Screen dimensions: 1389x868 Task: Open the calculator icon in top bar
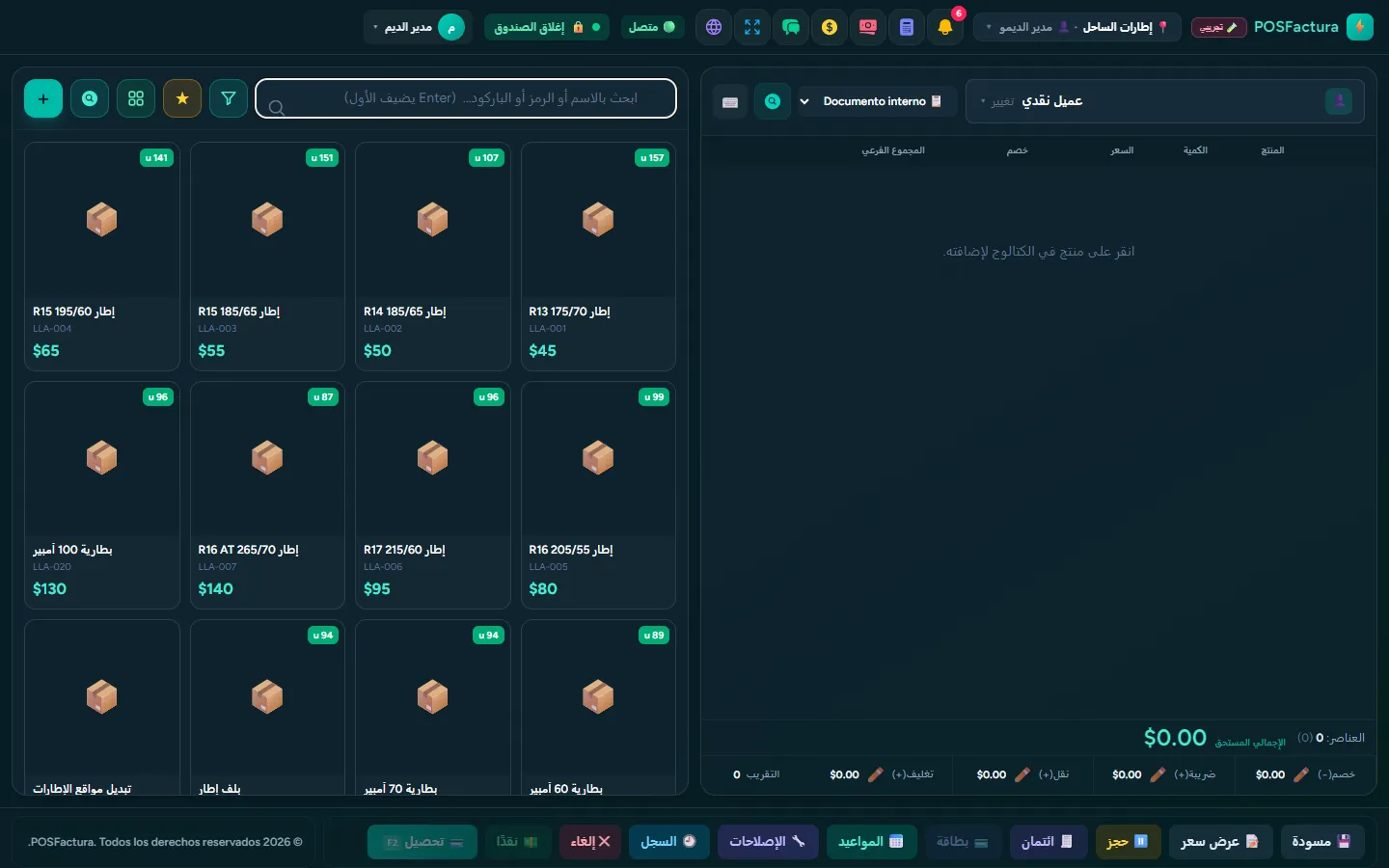tap(907, 27)
